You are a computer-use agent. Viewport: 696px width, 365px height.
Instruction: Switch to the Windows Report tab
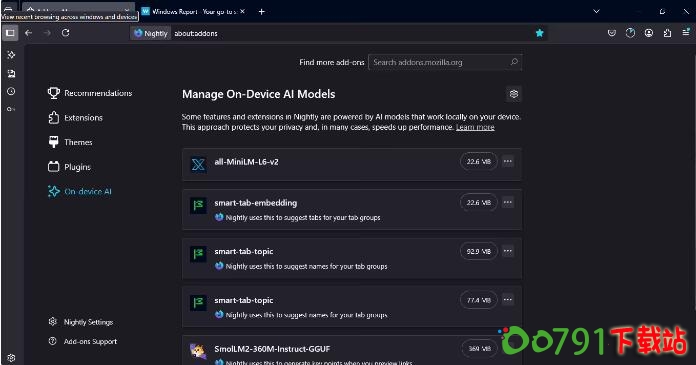click(x=194, y=12)
